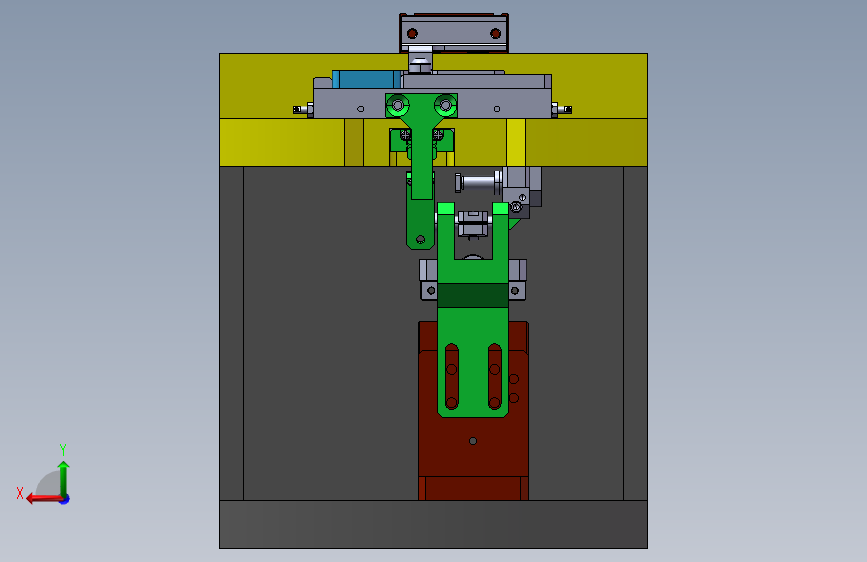Select the green T-shaped bracket with two bolts
This screenshot has height=562, width=867.
422,145
